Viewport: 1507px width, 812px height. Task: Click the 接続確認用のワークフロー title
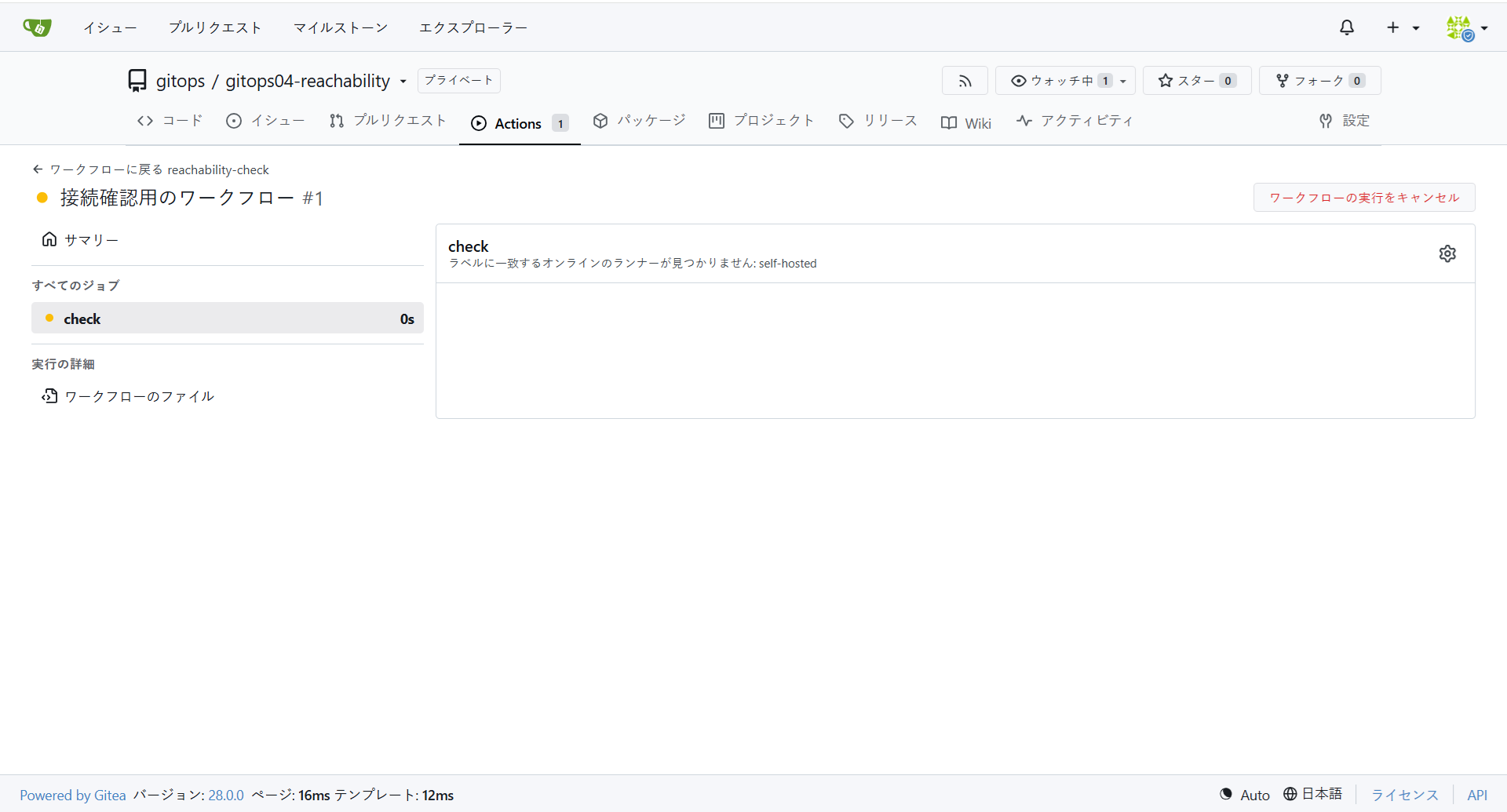tap(177, 198)
